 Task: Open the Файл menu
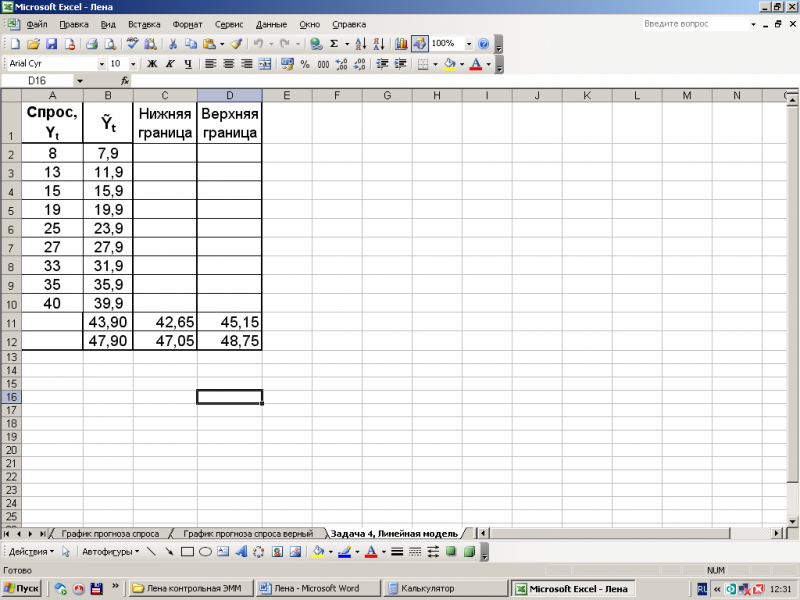(x=37, y=24)
